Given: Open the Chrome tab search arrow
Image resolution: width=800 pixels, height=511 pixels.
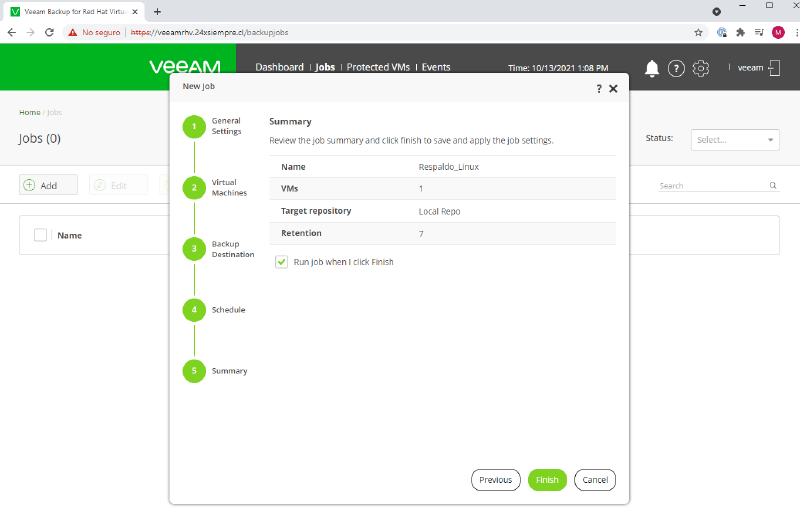Looking at the screenshot, I should click(x=716, y=11).
